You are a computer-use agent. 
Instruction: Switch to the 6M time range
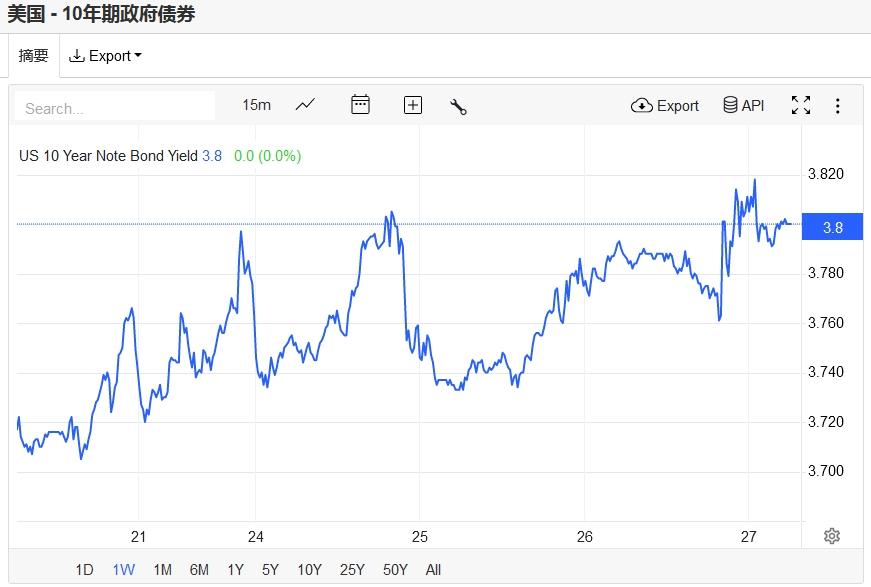point(199,570)
